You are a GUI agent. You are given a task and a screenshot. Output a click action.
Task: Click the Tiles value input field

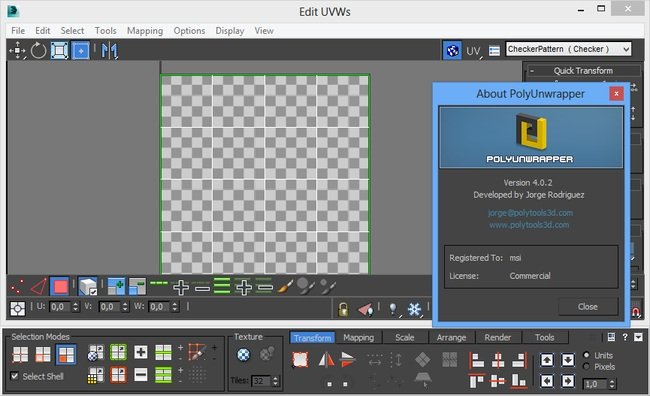pyautogui.click(x=261, y=381)
